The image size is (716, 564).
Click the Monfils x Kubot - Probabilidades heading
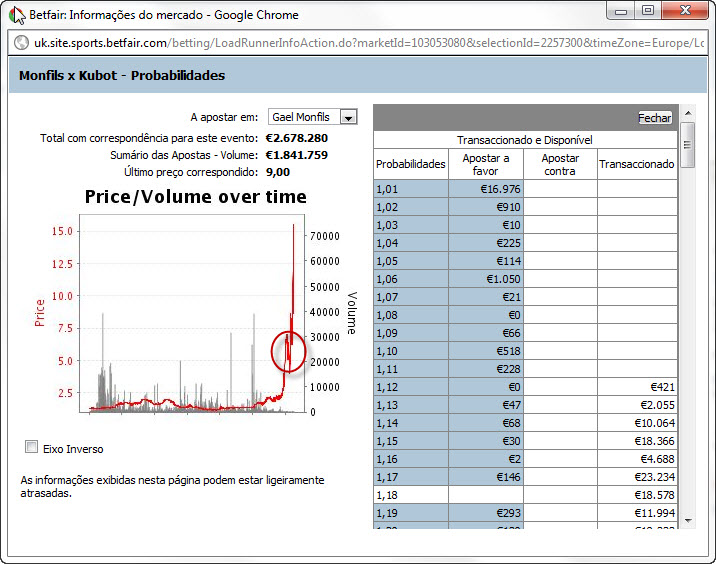point(122,75)
